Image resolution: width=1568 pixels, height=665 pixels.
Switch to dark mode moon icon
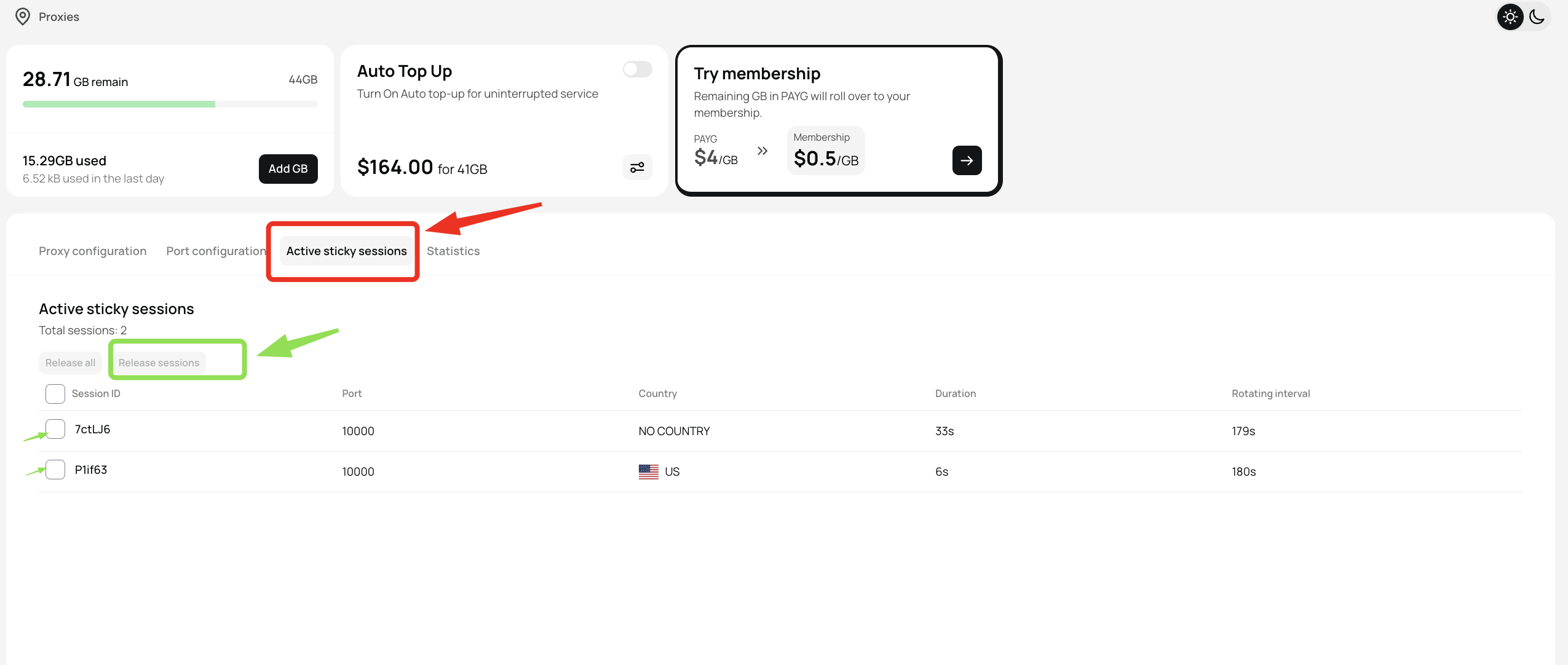pos(1537,17)
